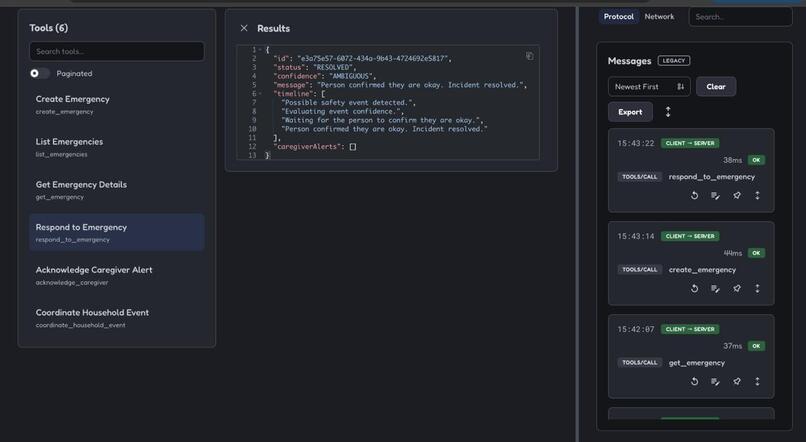806x442 pixels.
Task: Pin the respond_to_emergency message
Action: 737,195
